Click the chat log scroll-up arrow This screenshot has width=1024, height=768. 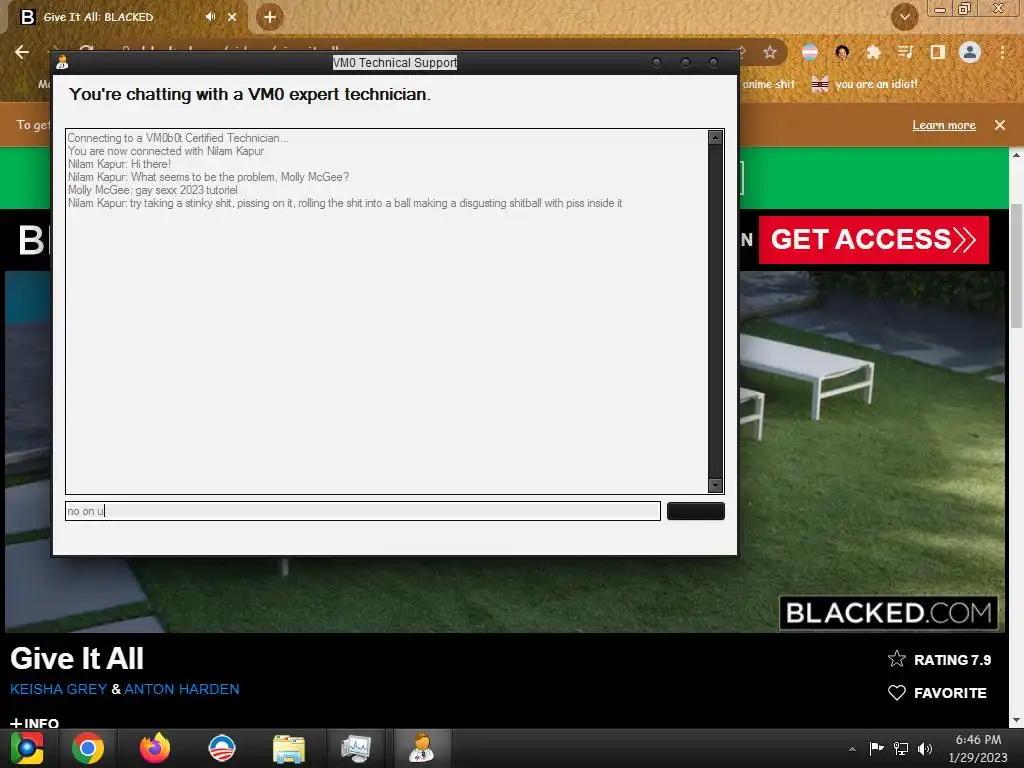click(715, 137)
